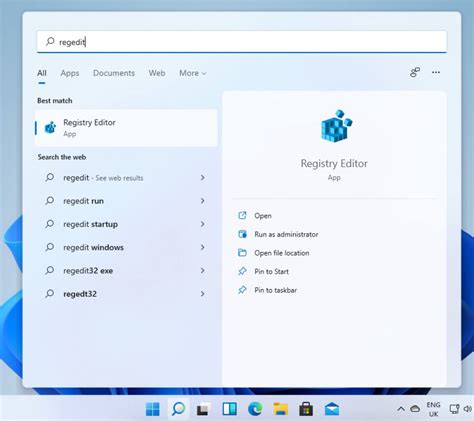
Task: Select the Registry Editor best match result
Action: click(126, 128)
